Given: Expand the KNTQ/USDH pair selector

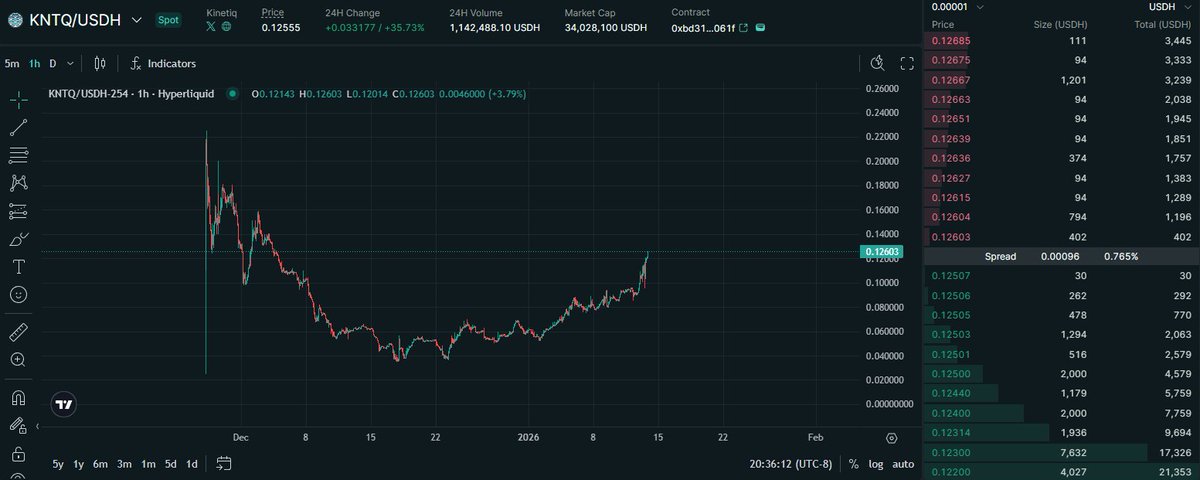Looking at the screenshot, I should pyautogui.click(x=136, y=19).
